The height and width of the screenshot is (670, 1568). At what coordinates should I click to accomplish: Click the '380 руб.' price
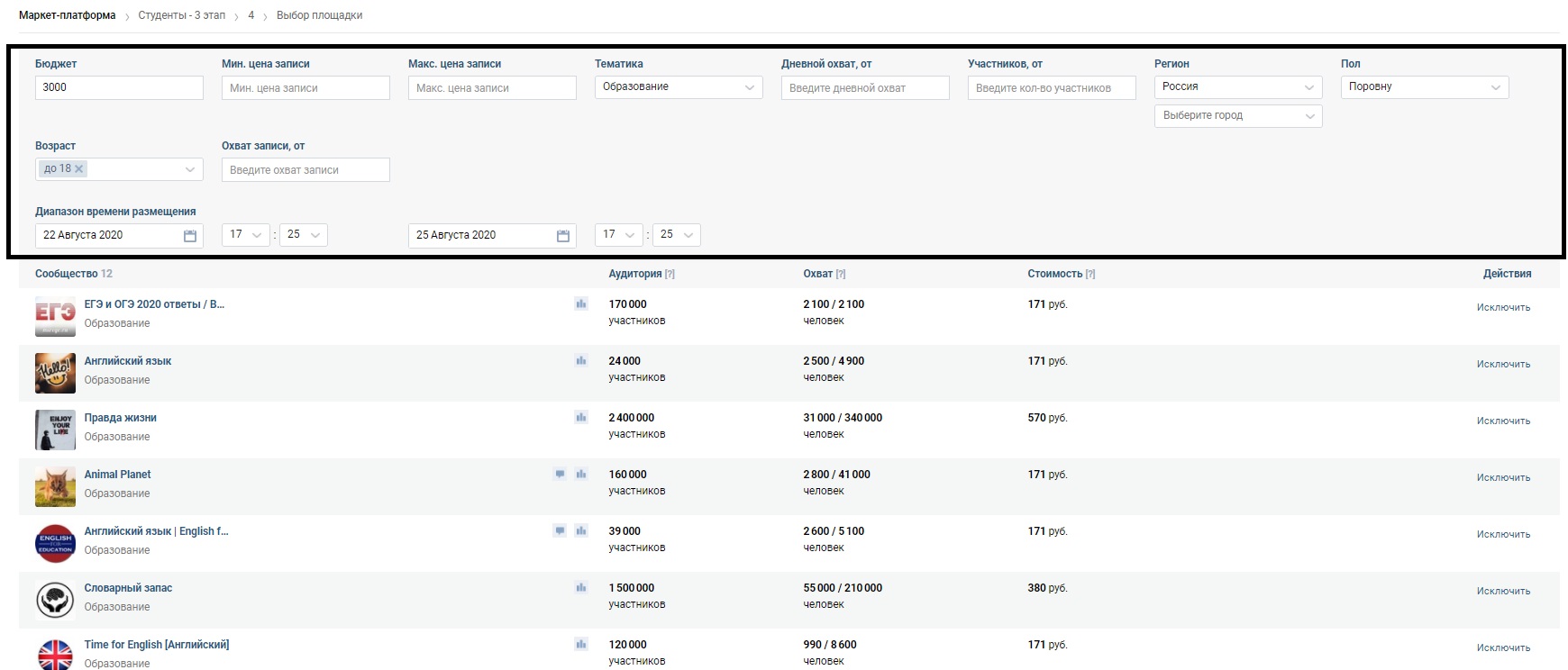click(1047, 588)
